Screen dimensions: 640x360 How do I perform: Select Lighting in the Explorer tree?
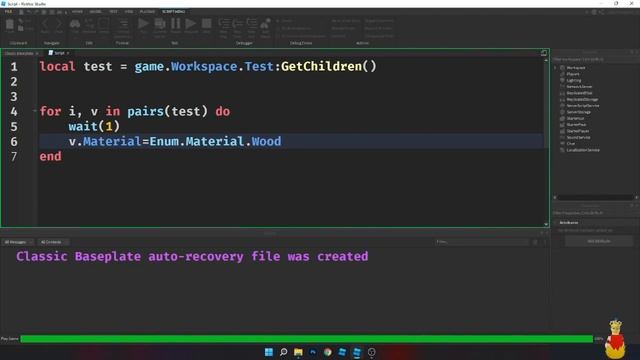click(x=573, y=80)
